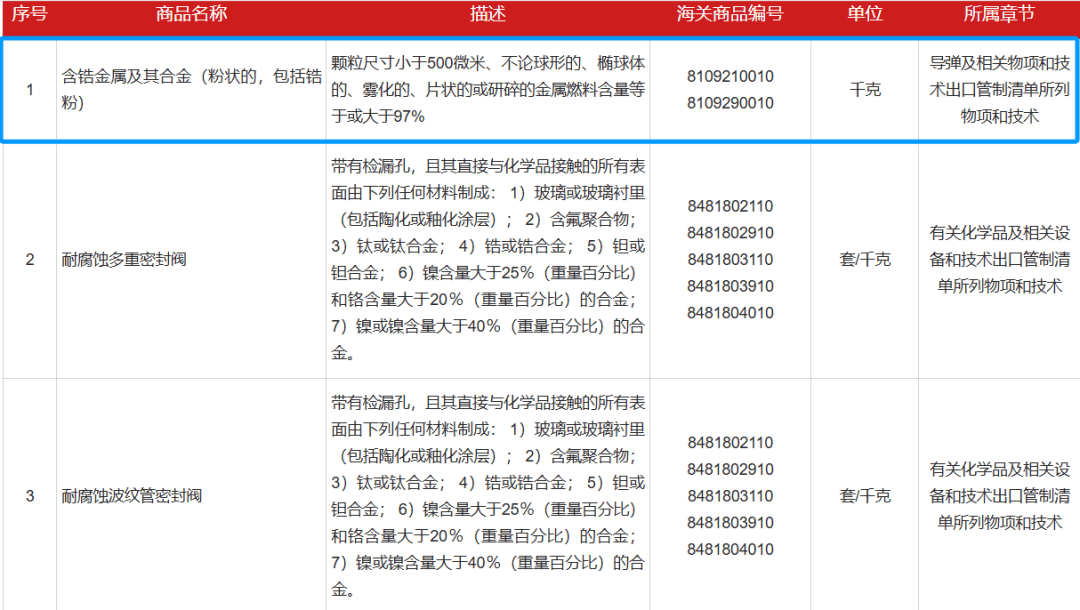Select the 描述 column header

488,14
